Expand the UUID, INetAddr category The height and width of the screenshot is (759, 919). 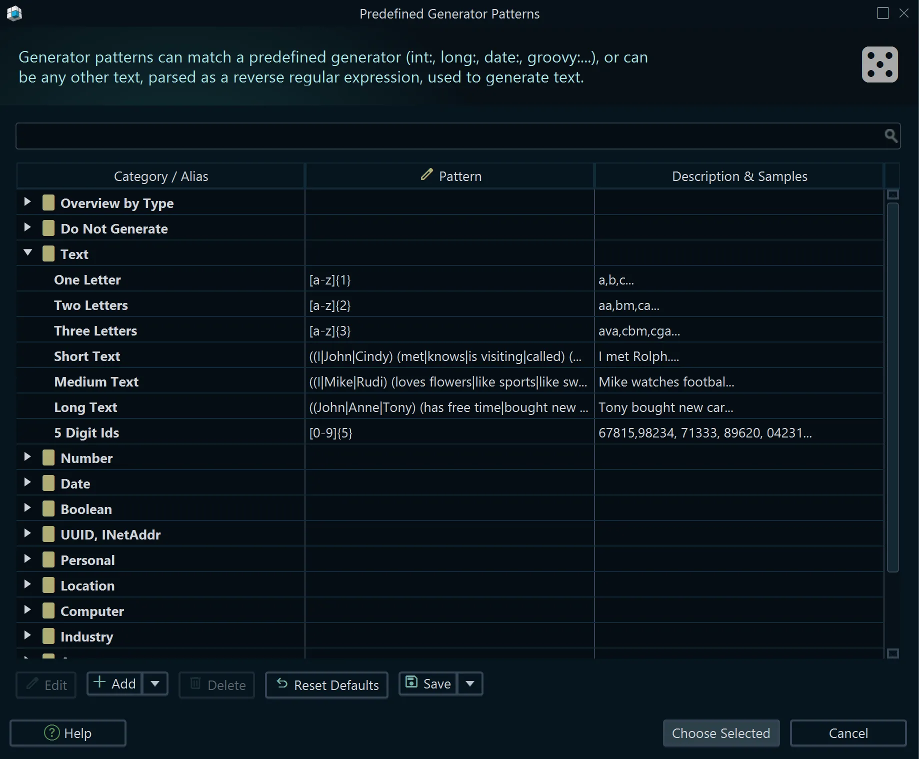(x=26, y=534)
